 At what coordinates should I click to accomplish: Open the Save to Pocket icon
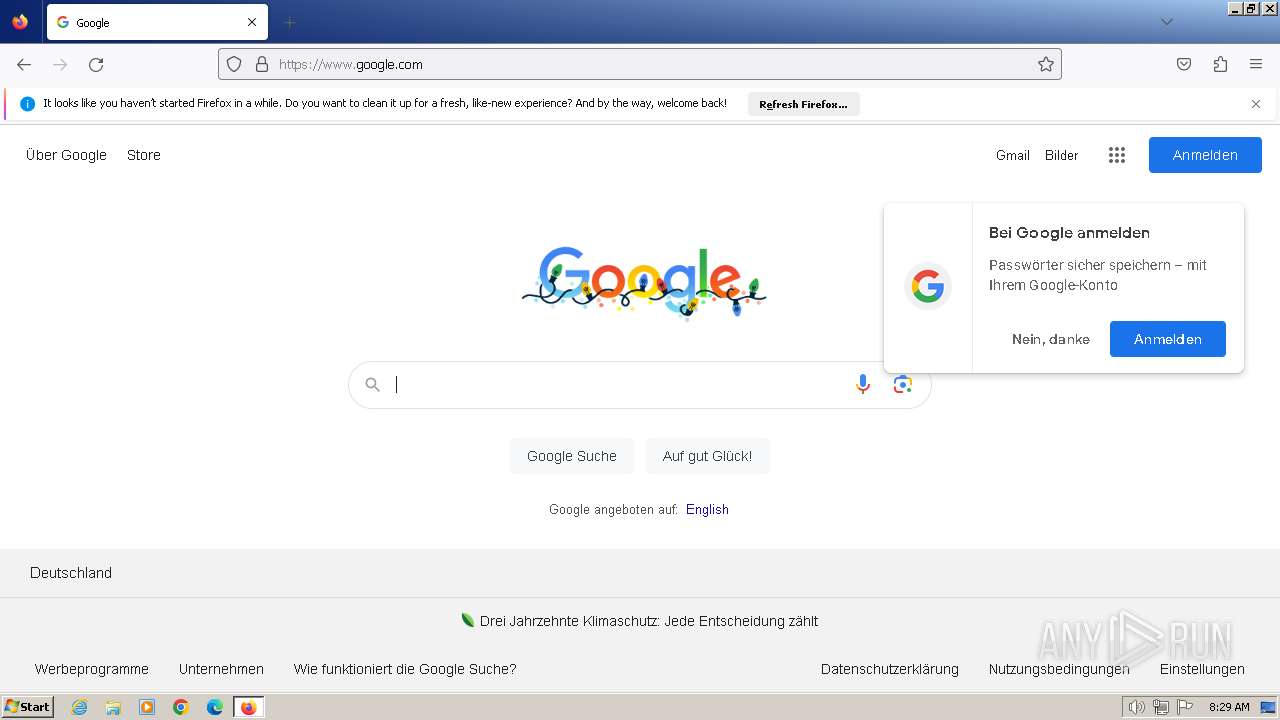click(1184, 64)
